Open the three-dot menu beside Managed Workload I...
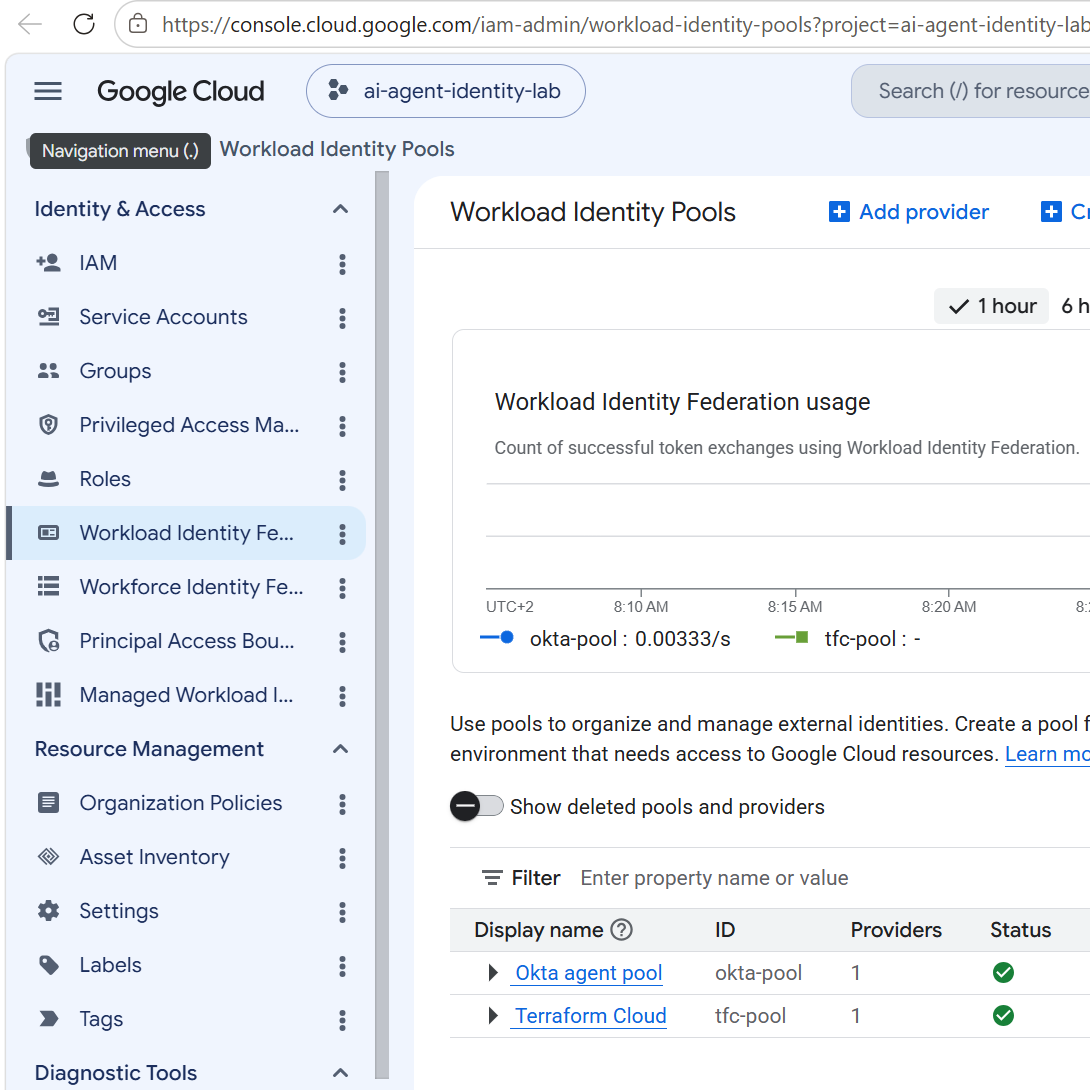The width and height of the screenshot is (1090, 1090). point(342,696)
